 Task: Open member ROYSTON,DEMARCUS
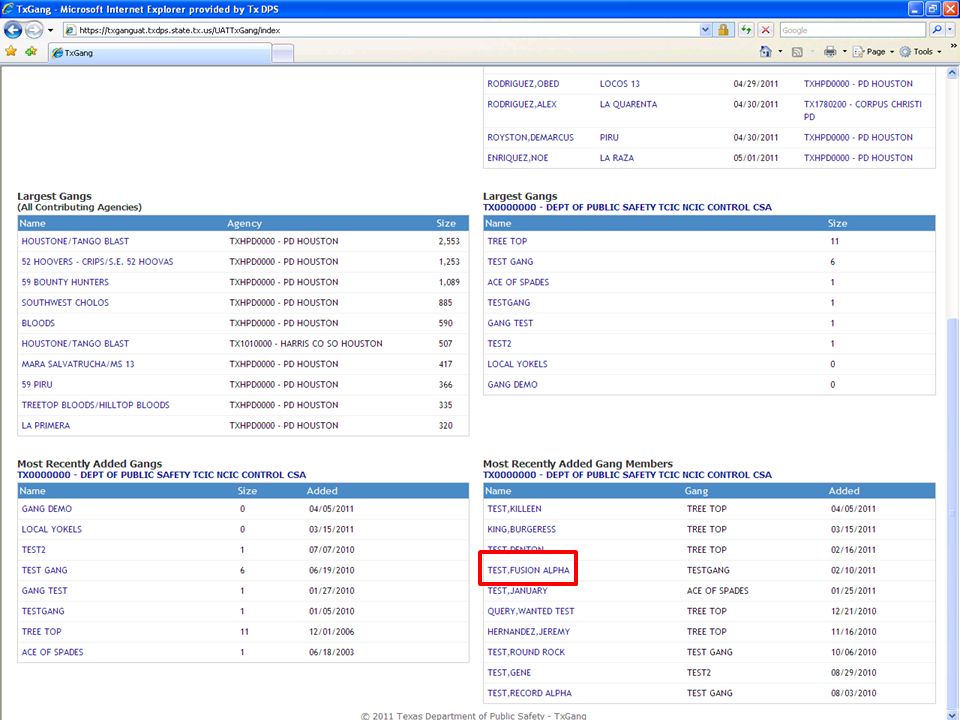[x=530, y=137]
